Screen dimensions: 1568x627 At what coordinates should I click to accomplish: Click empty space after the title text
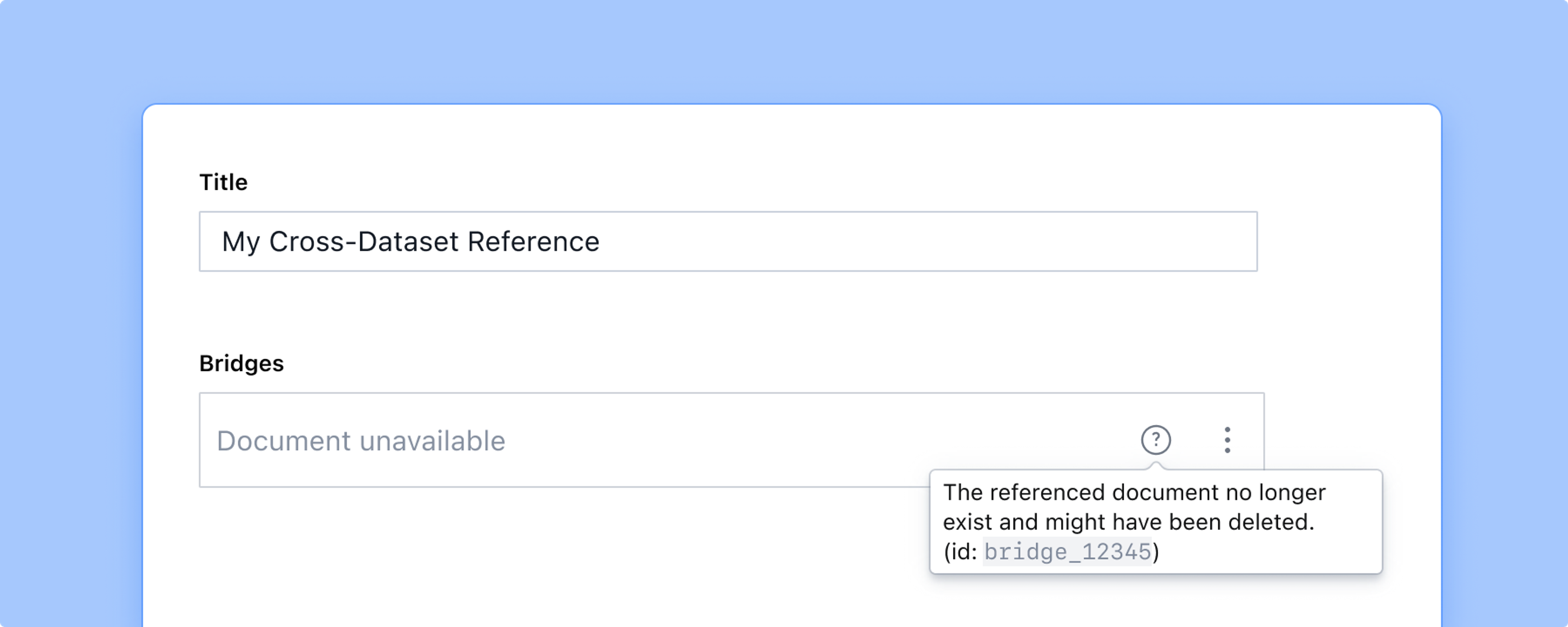tap(913, 242)
